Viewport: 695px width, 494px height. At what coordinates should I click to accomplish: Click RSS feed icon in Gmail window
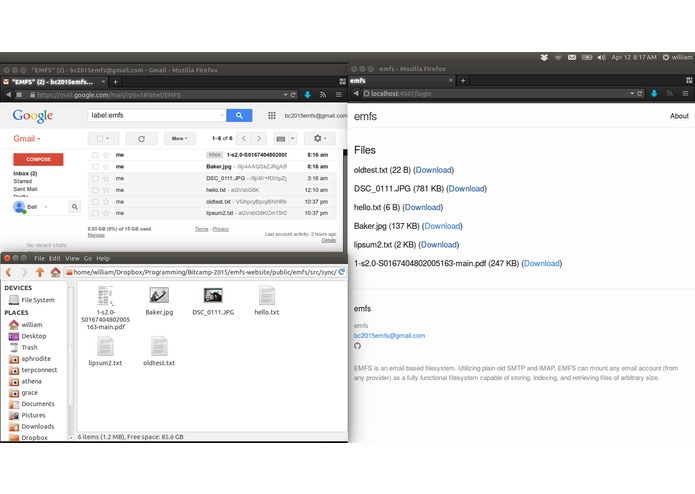point(323,95)
